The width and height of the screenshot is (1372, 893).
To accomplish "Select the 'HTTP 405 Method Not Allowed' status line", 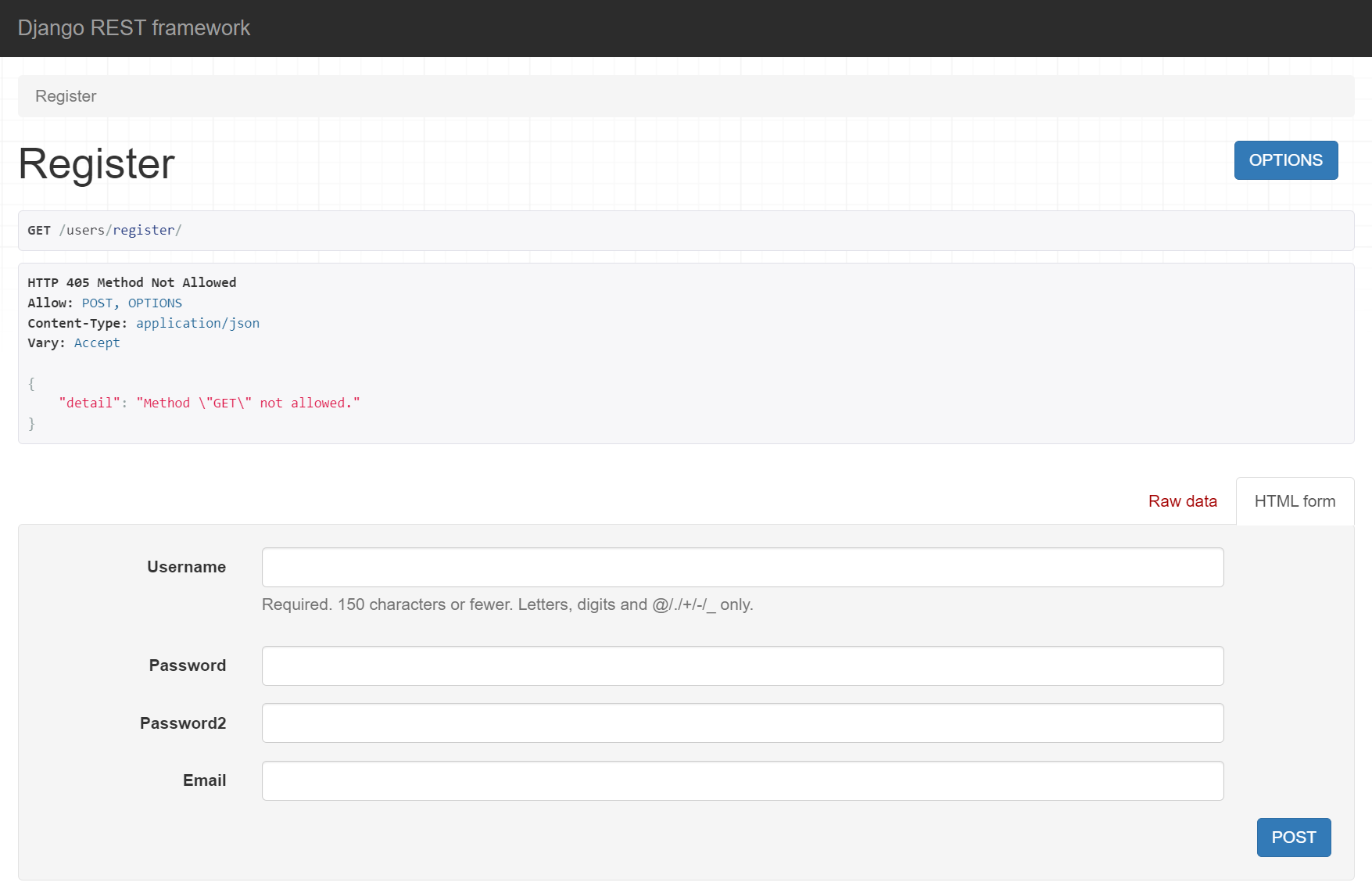I will [132, 282].
